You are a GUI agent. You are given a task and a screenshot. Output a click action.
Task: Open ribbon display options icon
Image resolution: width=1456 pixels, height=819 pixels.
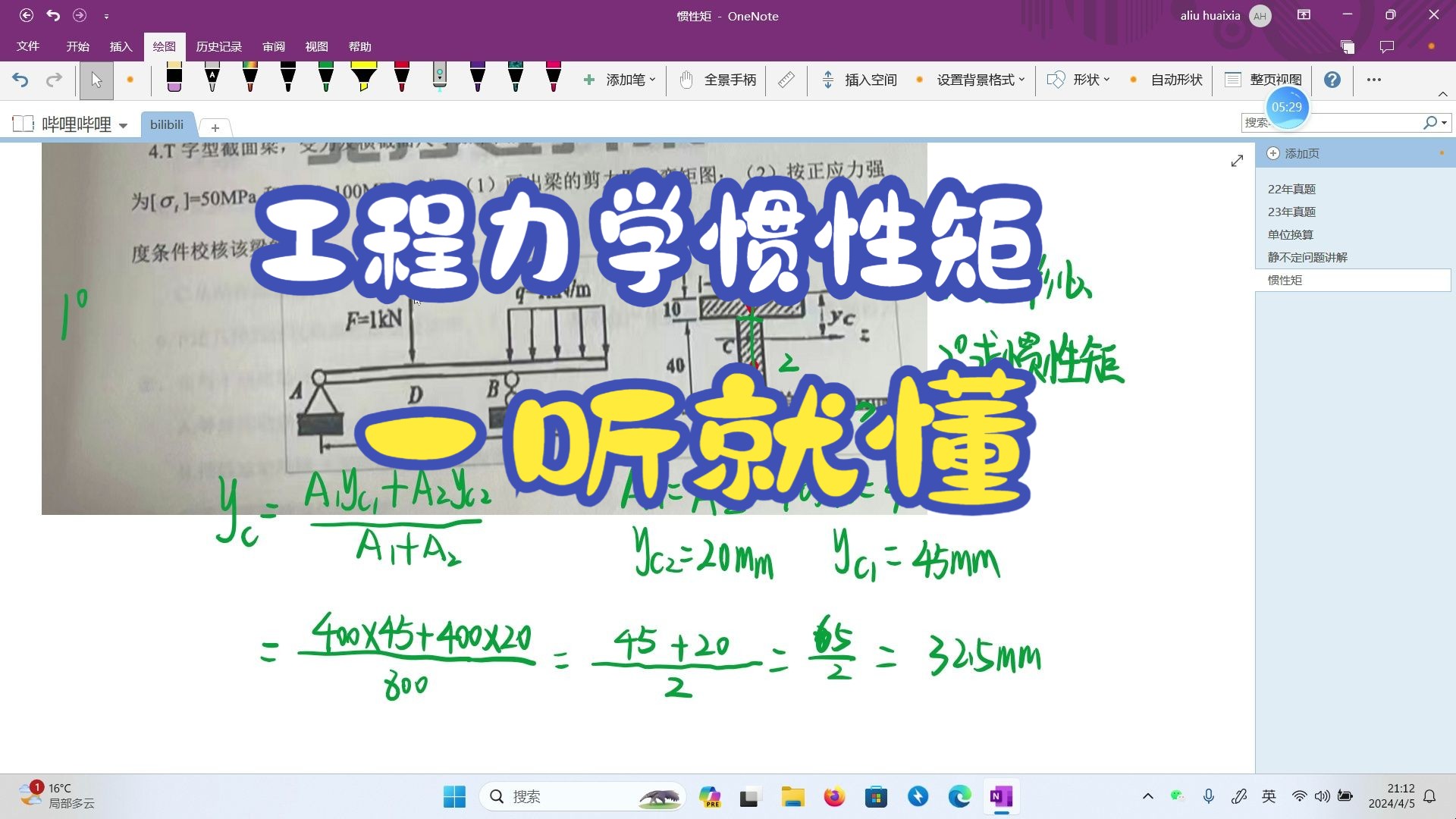1304,15
